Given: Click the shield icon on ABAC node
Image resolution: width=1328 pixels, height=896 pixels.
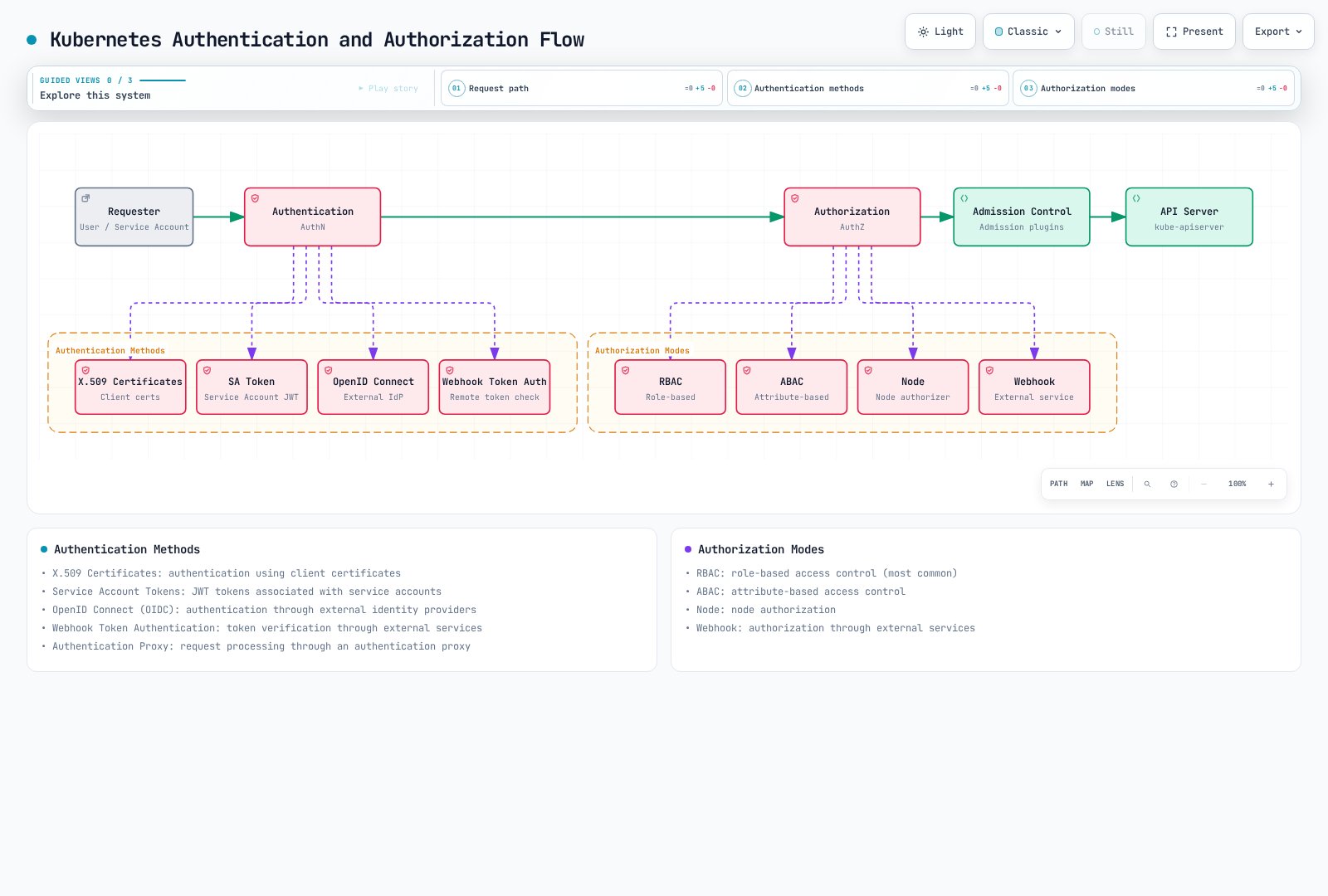Looking at the screenshot, I should click(x=747, y=370).
